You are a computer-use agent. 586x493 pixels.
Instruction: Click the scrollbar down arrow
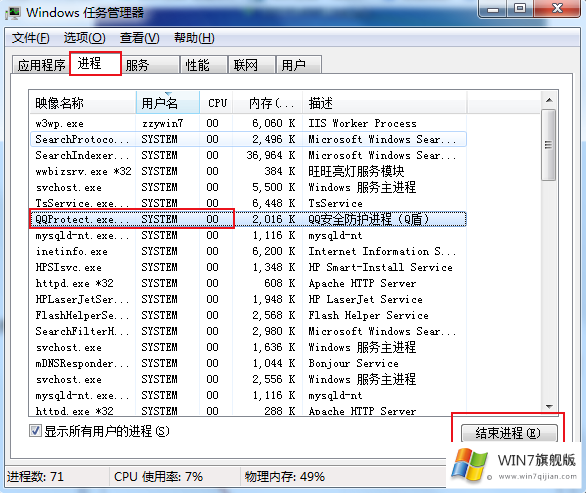click(549, 407)
